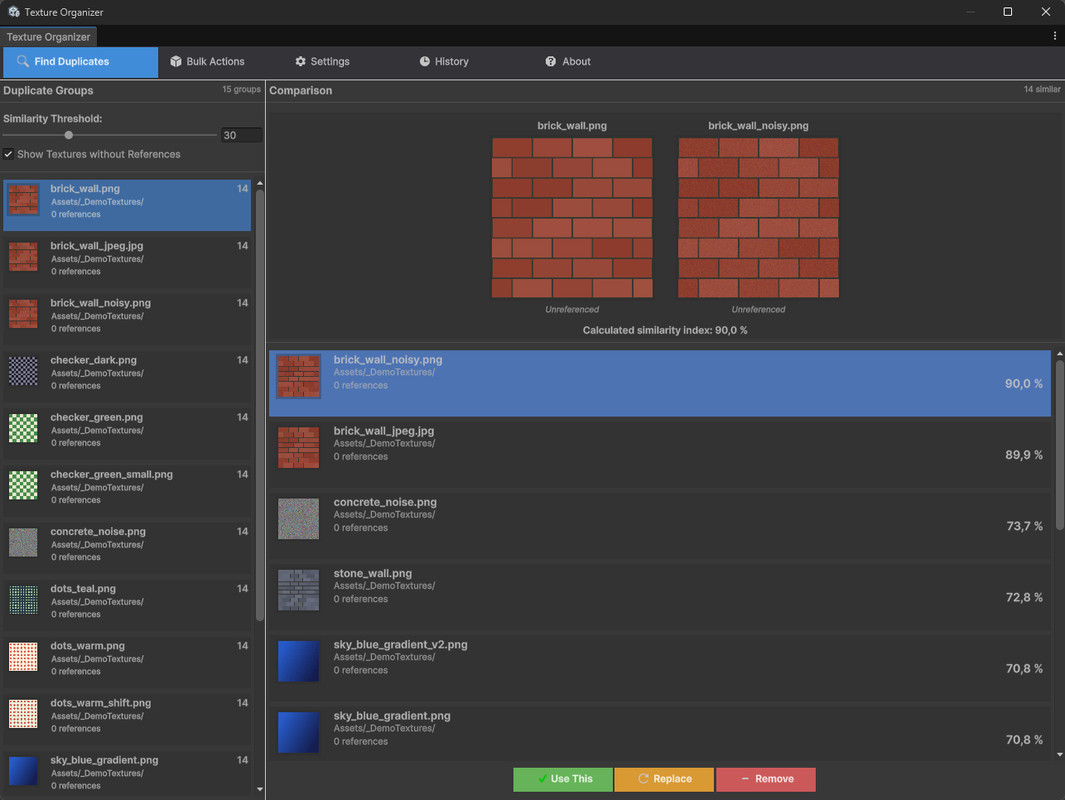
Task: Adjust the Similarity Threshold slider handle
Action: [69, 135]
